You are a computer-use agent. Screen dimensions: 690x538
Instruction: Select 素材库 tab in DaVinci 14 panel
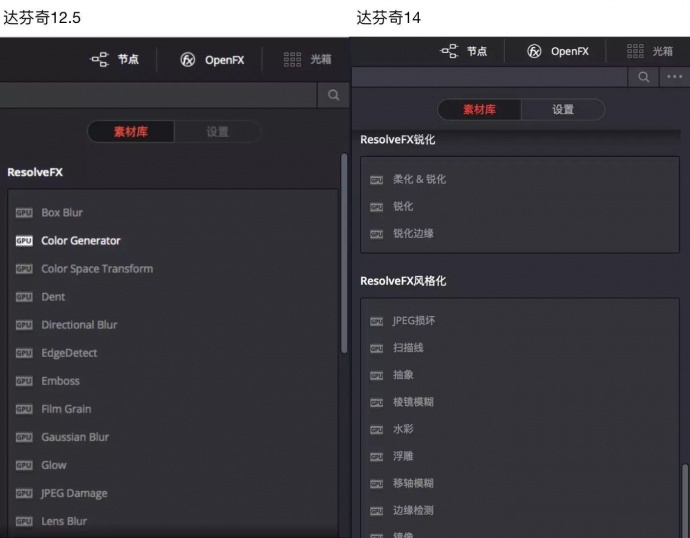pos(479,110)
